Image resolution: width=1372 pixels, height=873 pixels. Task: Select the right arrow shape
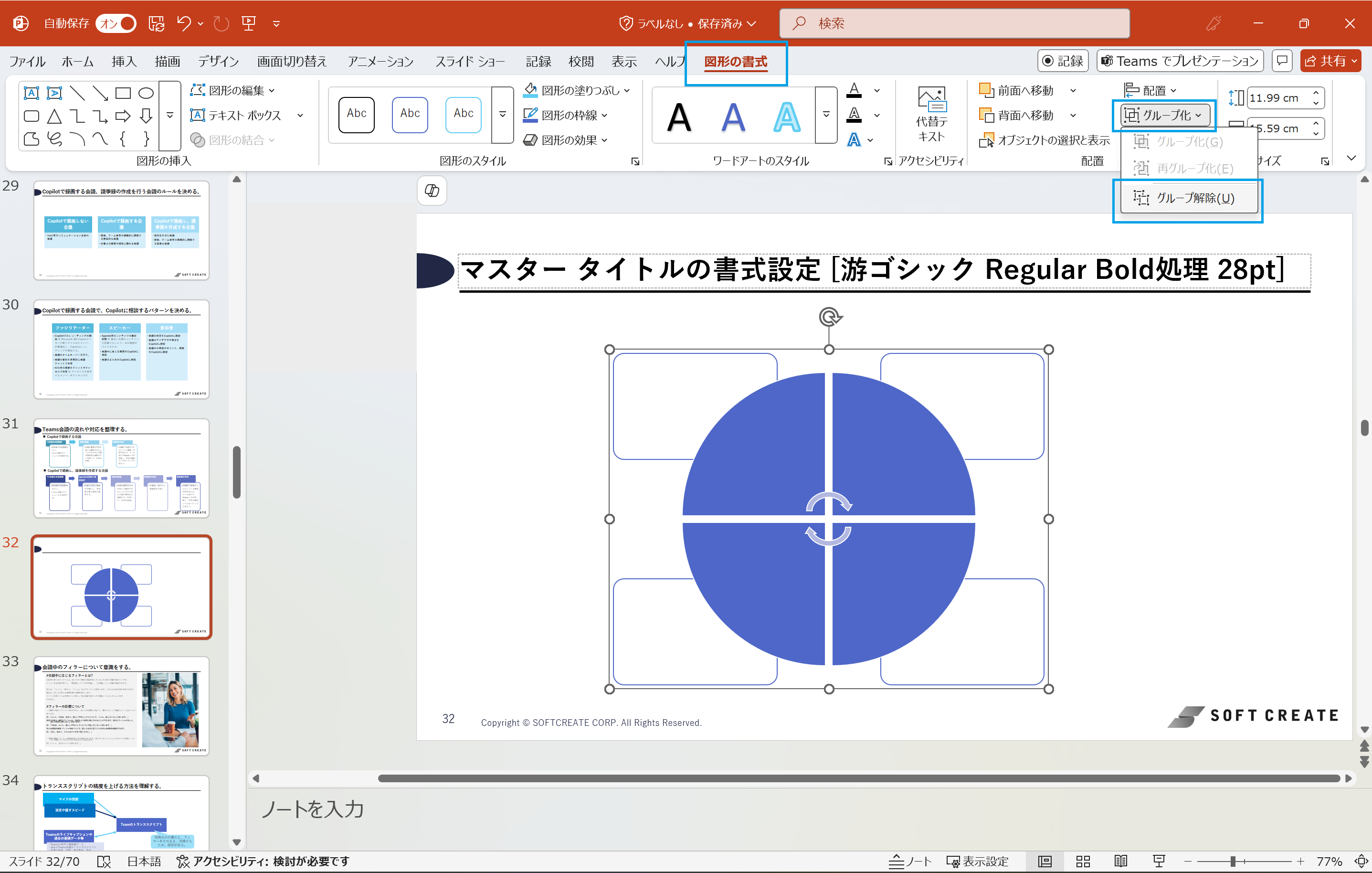tap(123, 116)
